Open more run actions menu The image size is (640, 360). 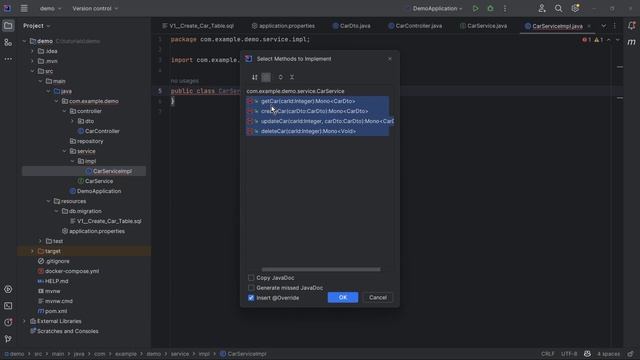[x=505, y=9]
